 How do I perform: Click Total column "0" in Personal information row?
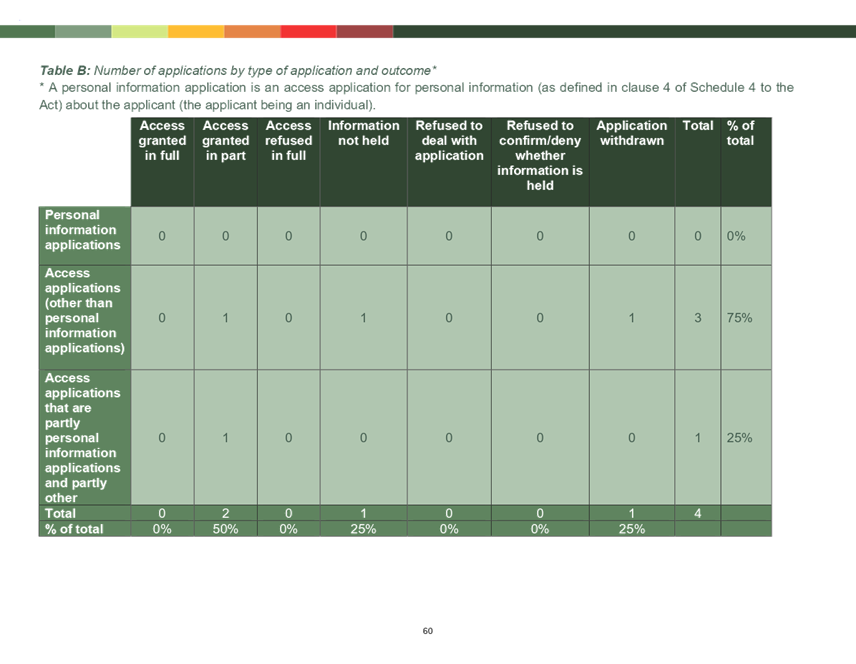[x=698, y=236]
